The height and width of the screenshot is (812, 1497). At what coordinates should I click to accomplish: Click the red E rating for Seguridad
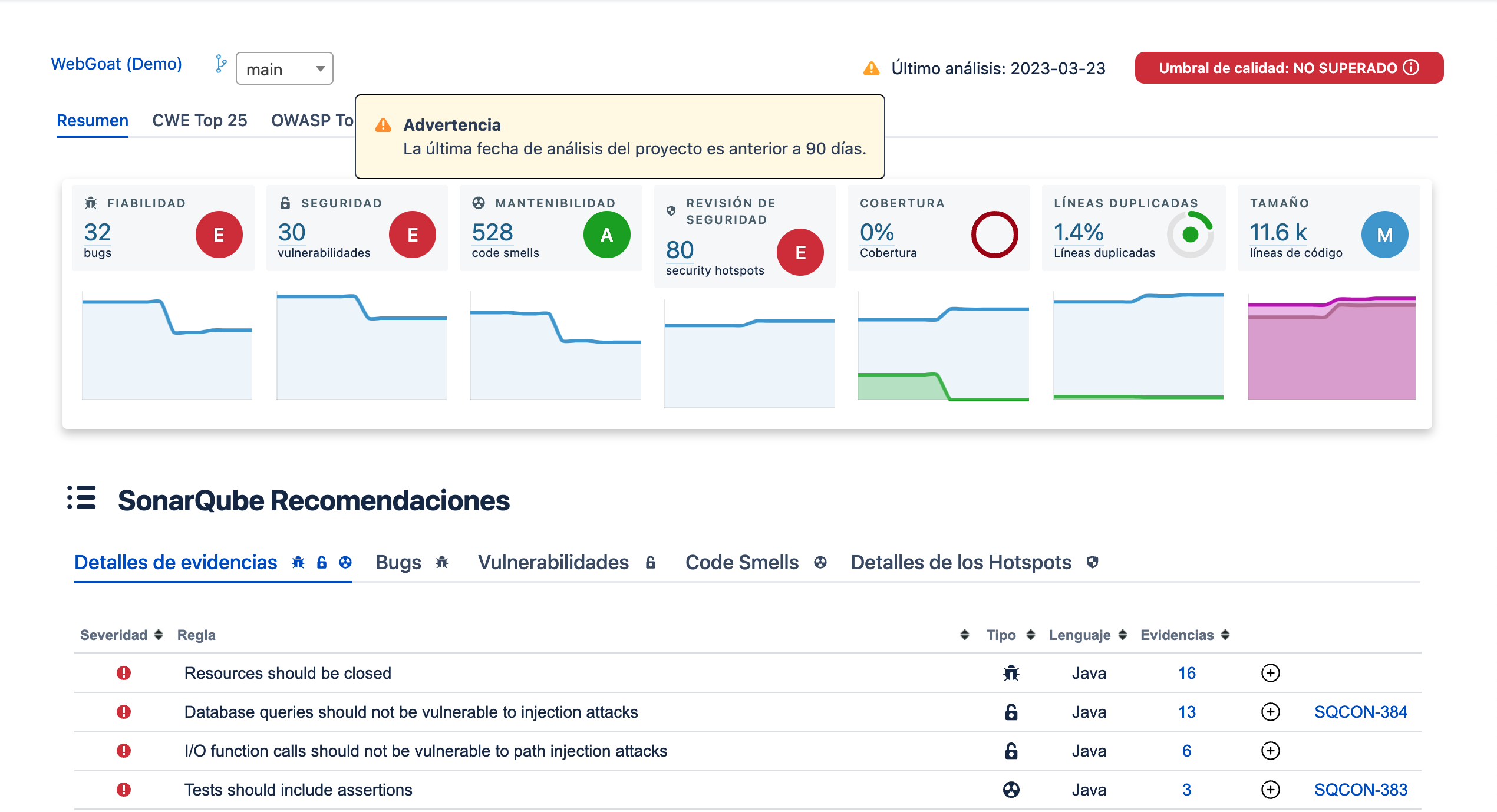tap(413, 235)
